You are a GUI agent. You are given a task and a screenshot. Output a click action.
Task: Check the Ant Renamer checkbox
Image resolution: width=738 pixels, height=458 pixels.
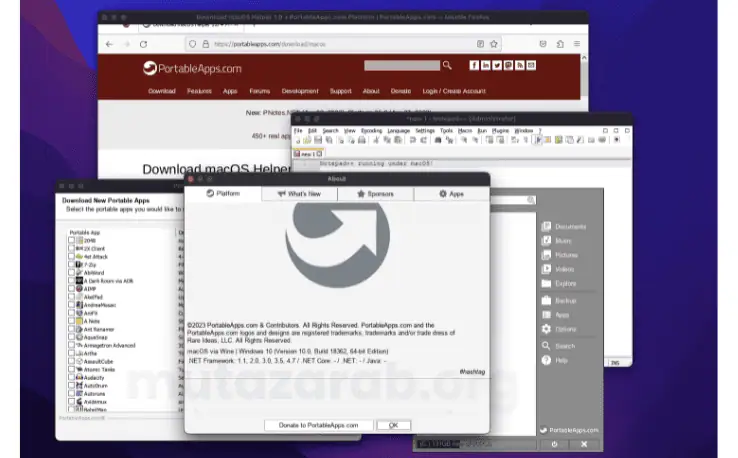click(x=72, y=329)
